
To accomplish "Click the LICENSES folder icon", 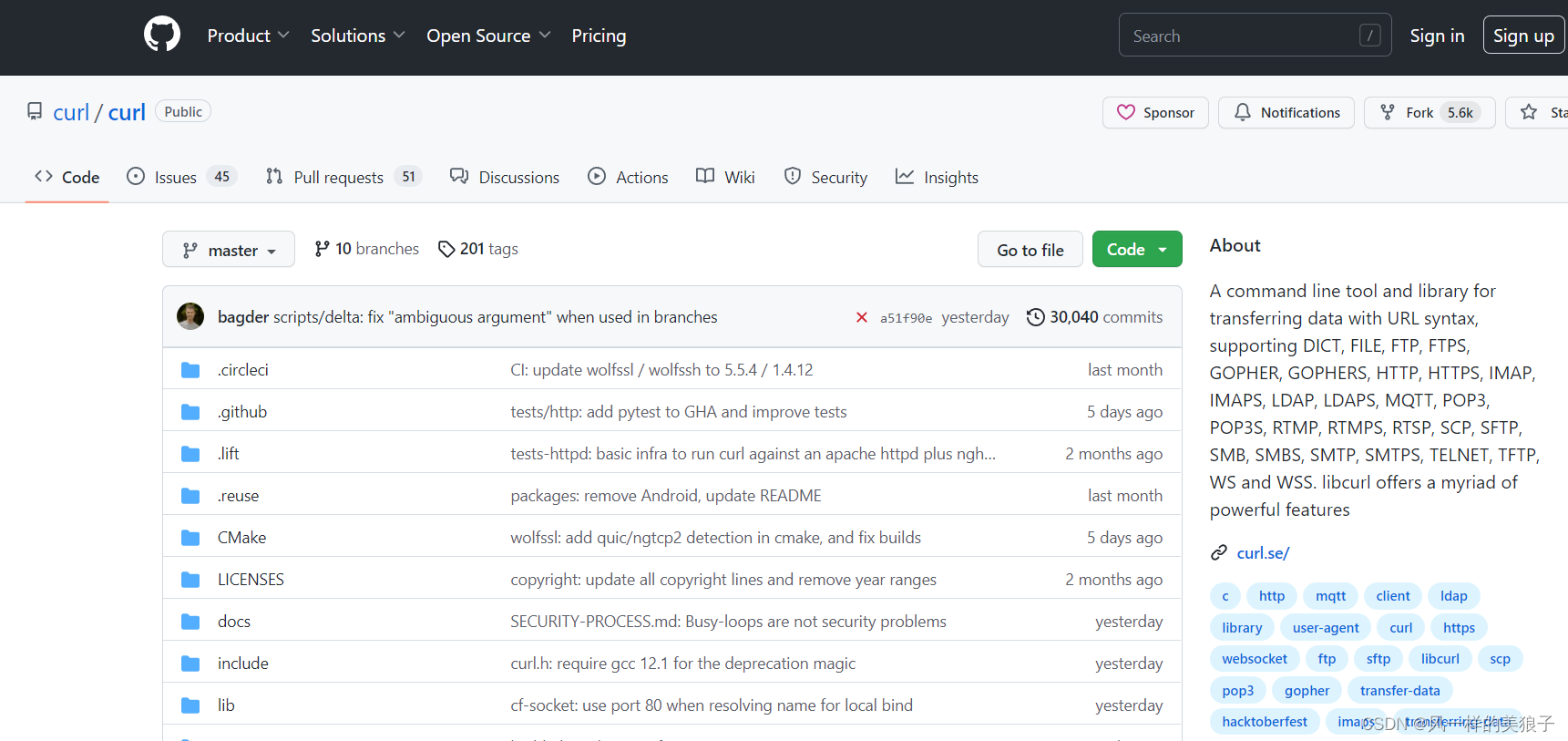I will click(x=190, y=580).
